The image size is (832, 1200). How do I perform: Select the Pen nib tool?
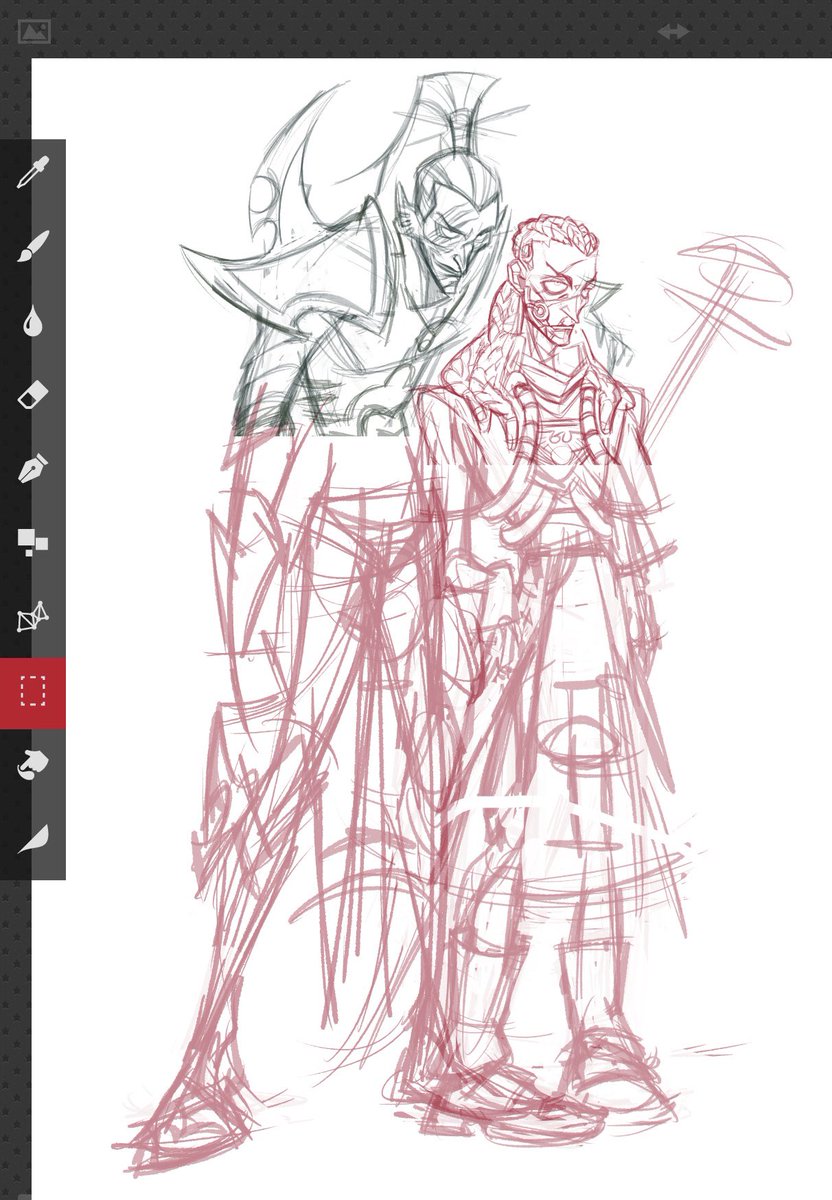(33, 468)
